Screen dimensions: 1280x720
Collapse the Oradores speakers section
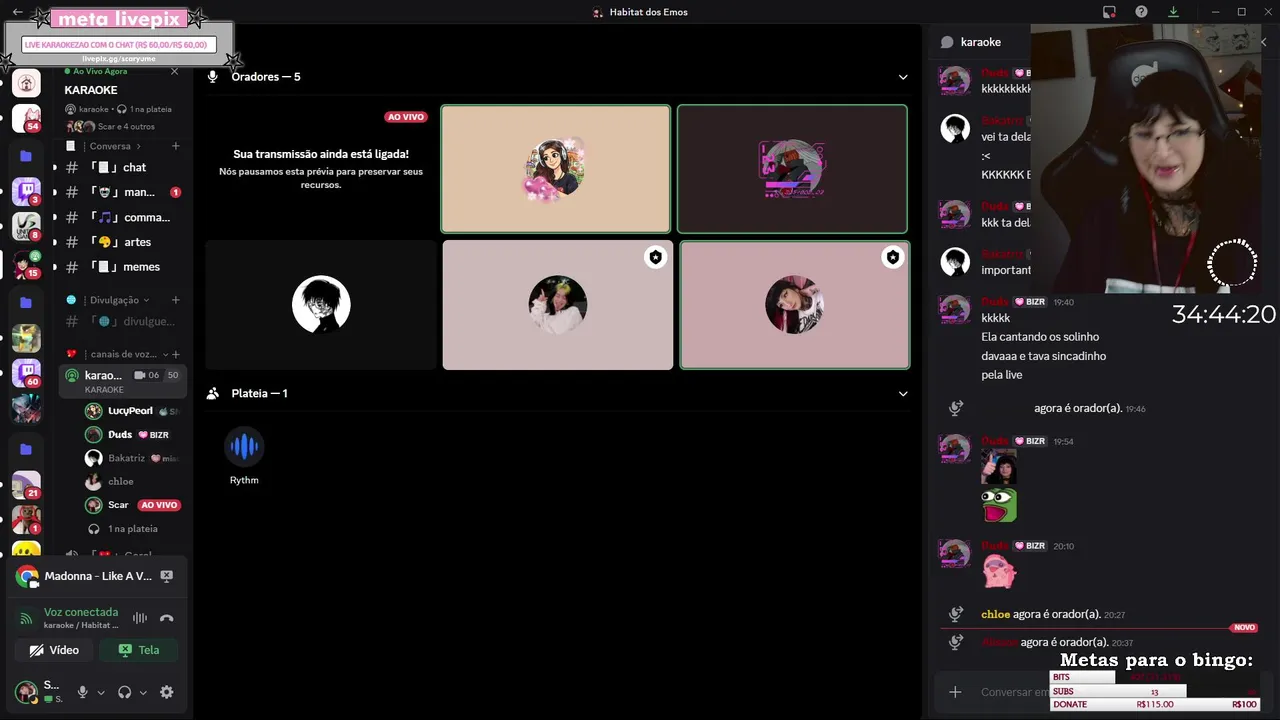[x=903, y=77]
